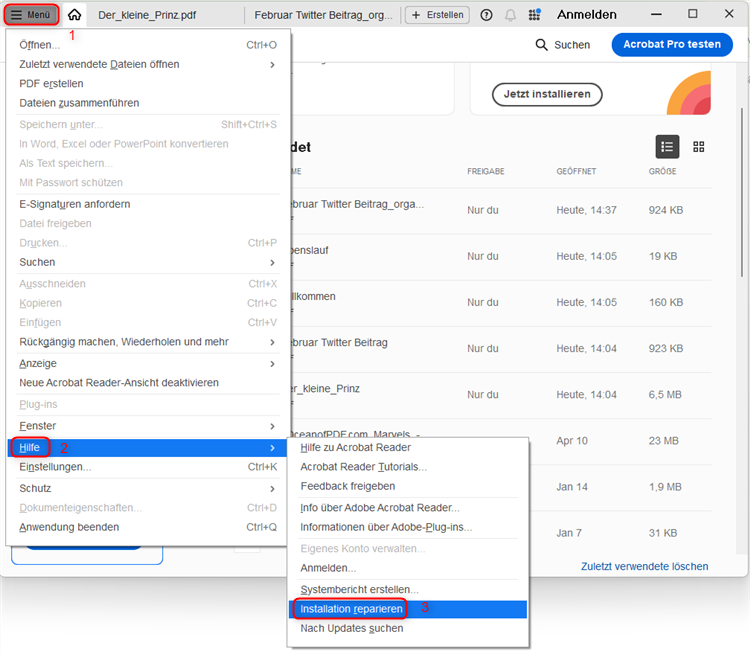Switch to grid thumbnail view icon
Image resolution: width=750 pixels, height=654 pixels.
[x=699, y=147]
